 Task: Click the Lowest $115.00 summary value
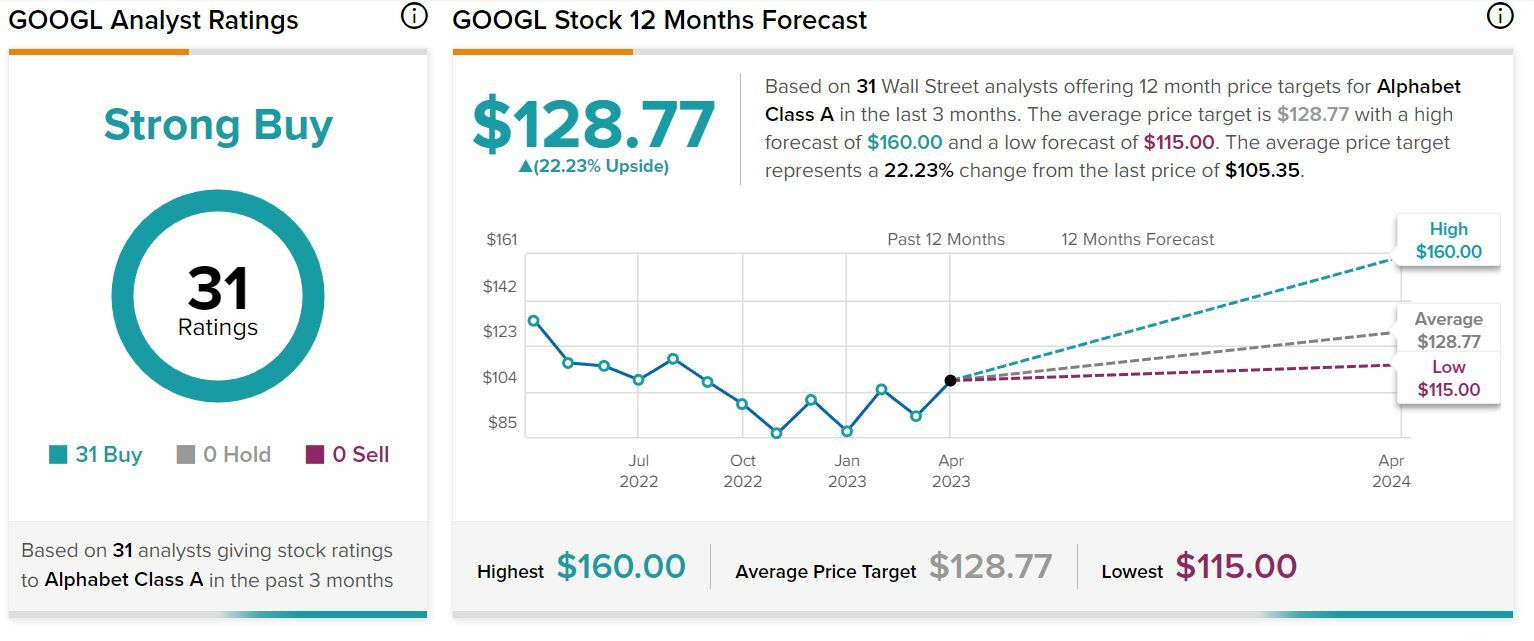[x=1236, y=567]
